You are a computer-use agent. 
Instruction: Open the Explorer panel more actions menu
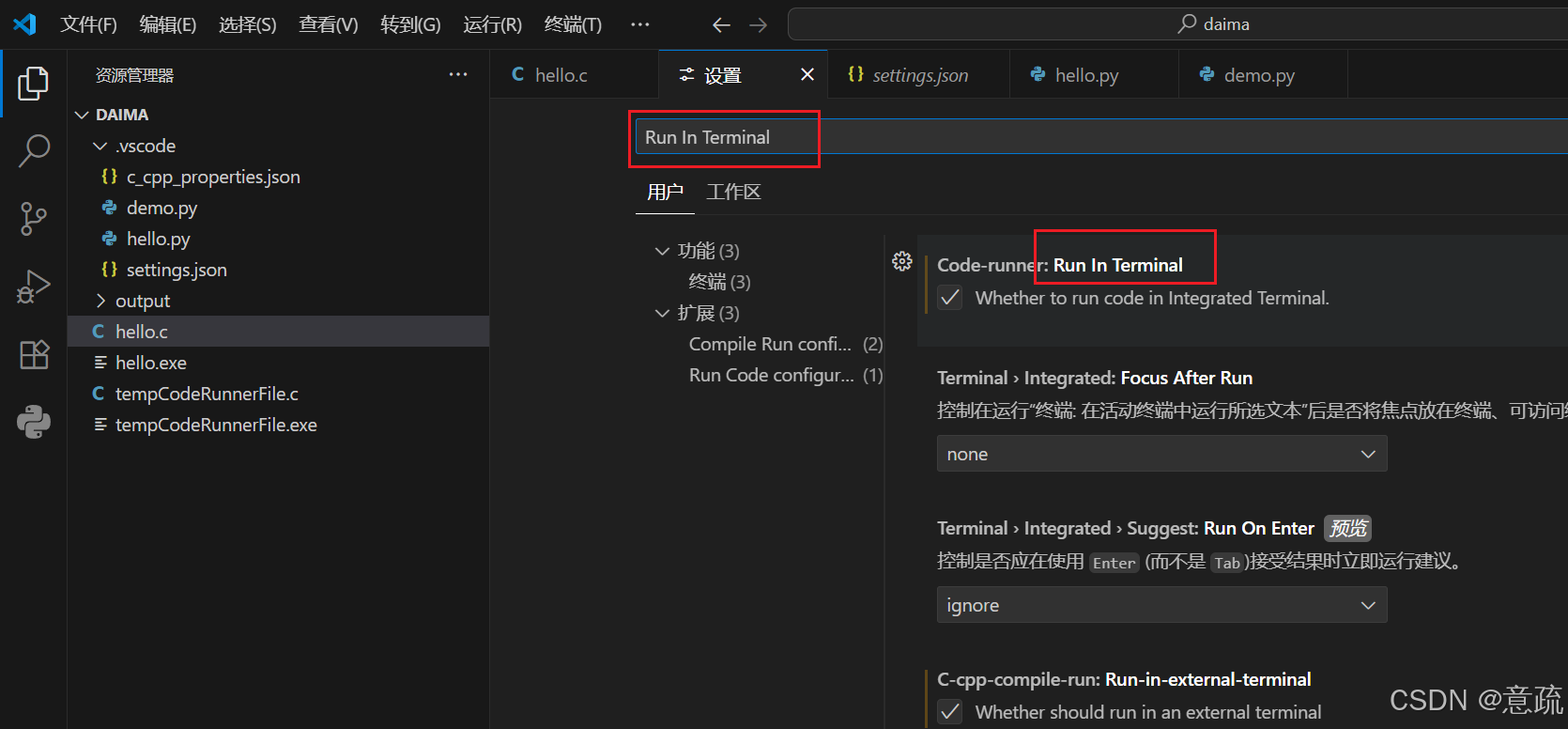tap(458, 75)
